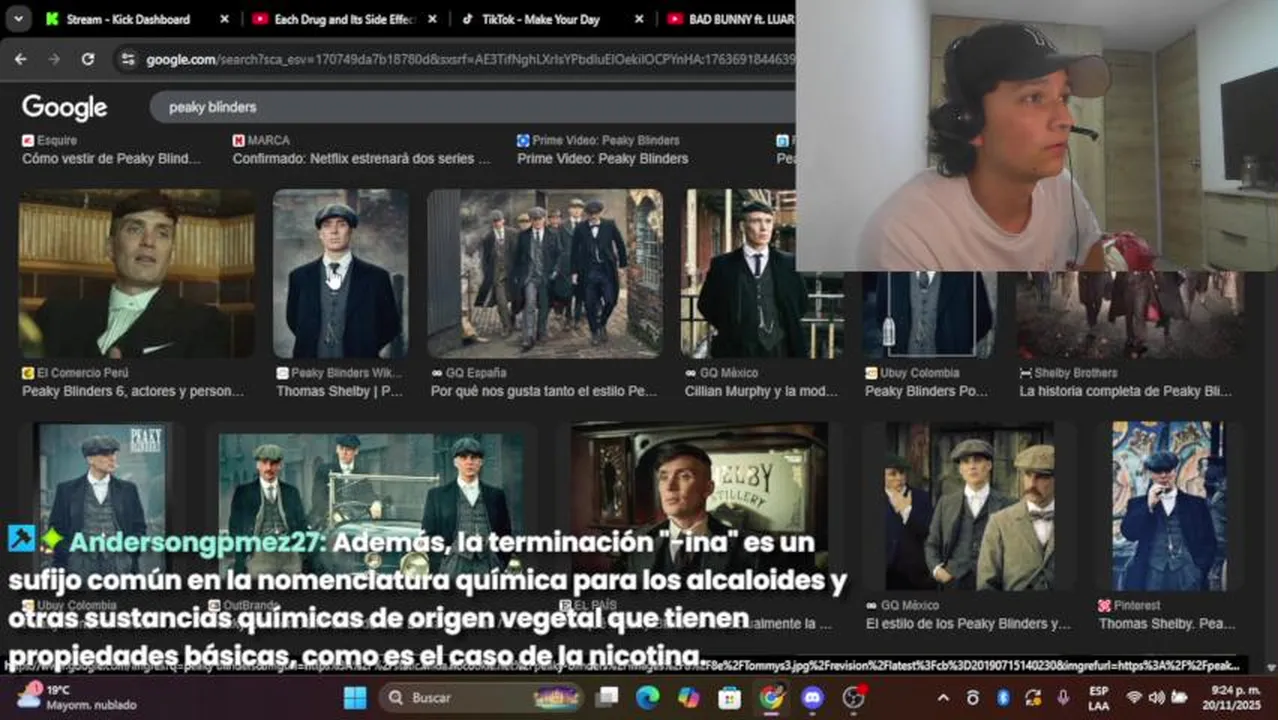Click Peaky Blinders 6, actores y personajes caption
This screenshot has height=720, width=1278.
click(x=133, y=391)
